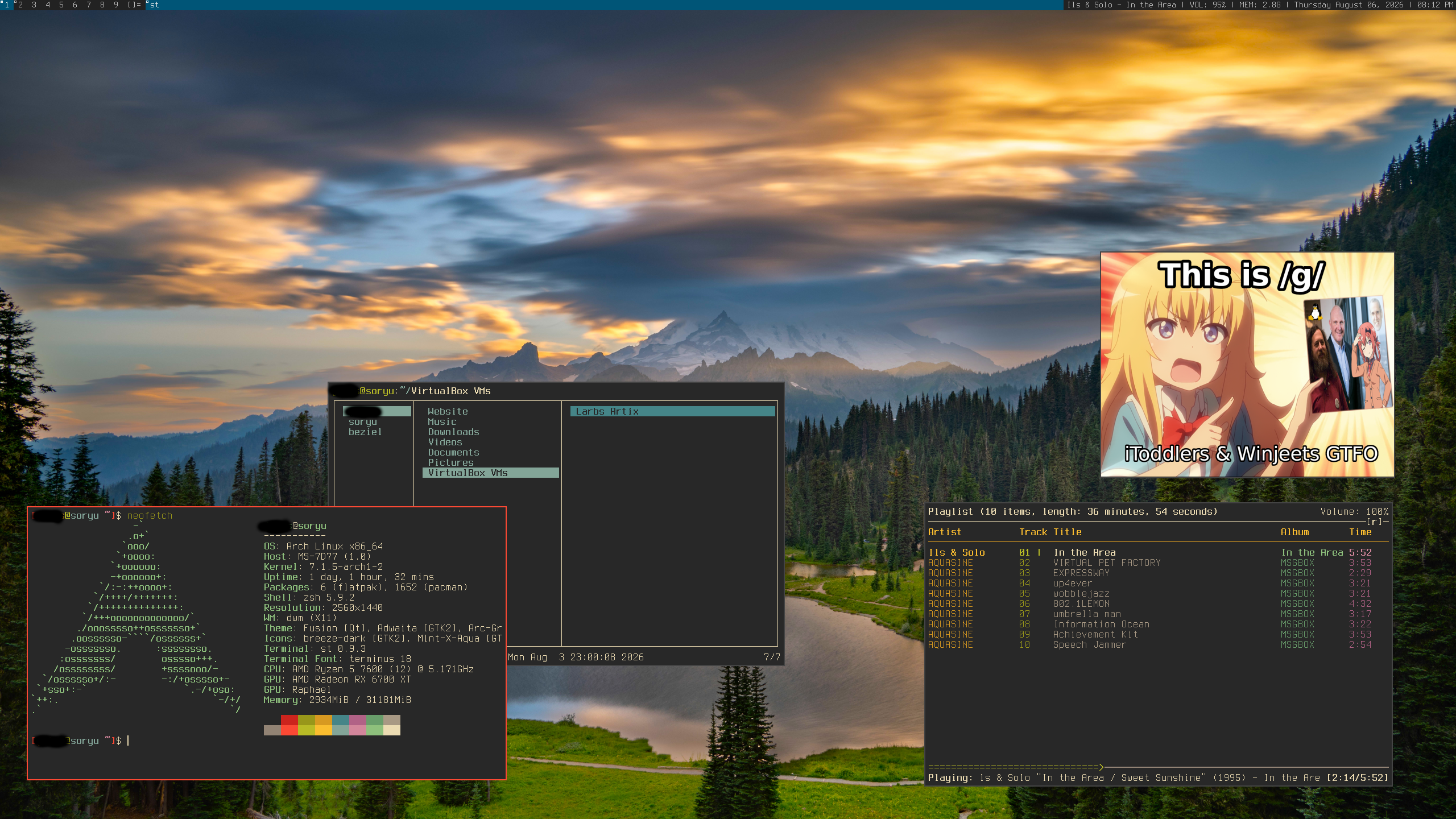Click the 'Playlist (10 items...)' header text

[x=1073, y=511]
